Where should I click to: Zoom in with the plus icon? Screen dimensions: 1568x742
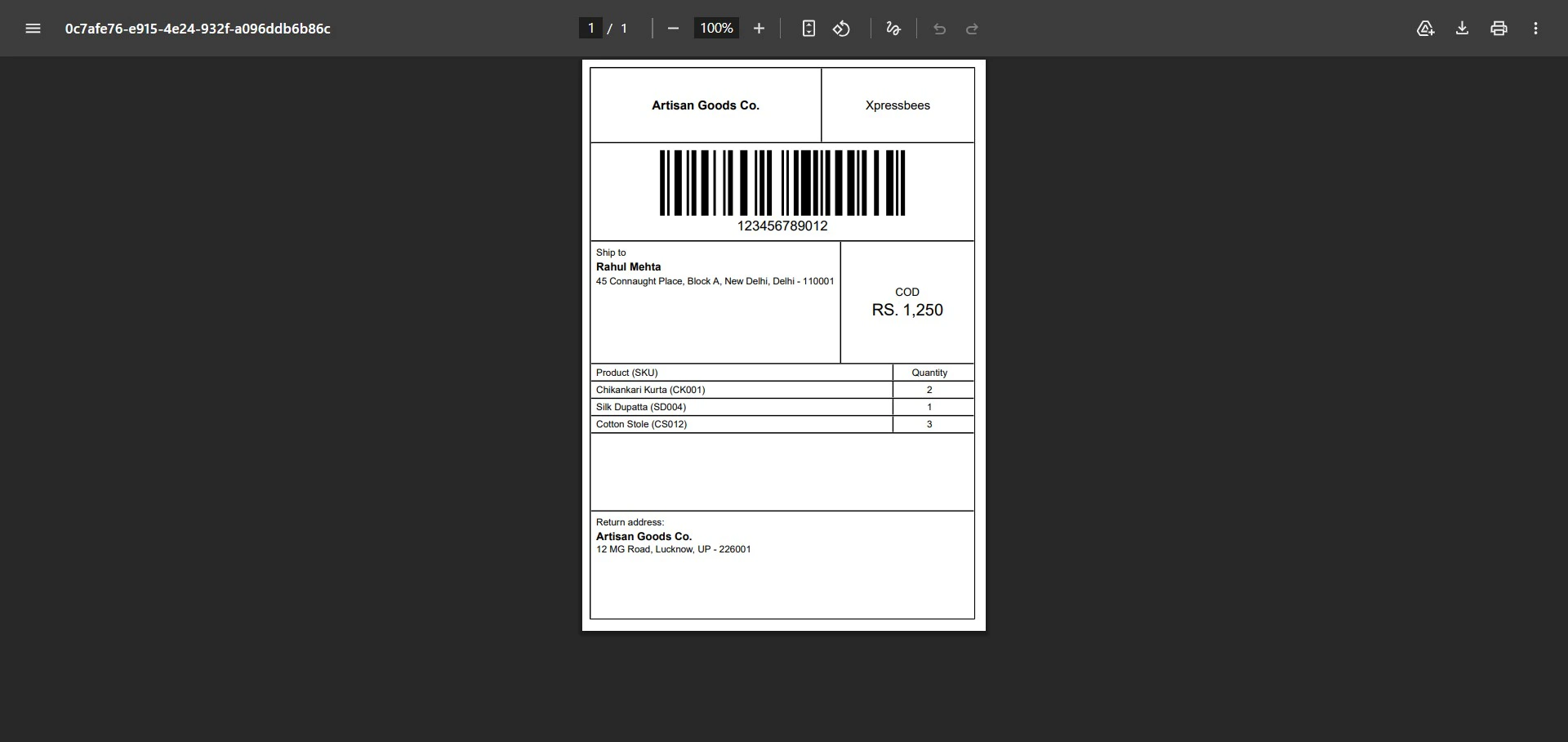pos(759,29)
